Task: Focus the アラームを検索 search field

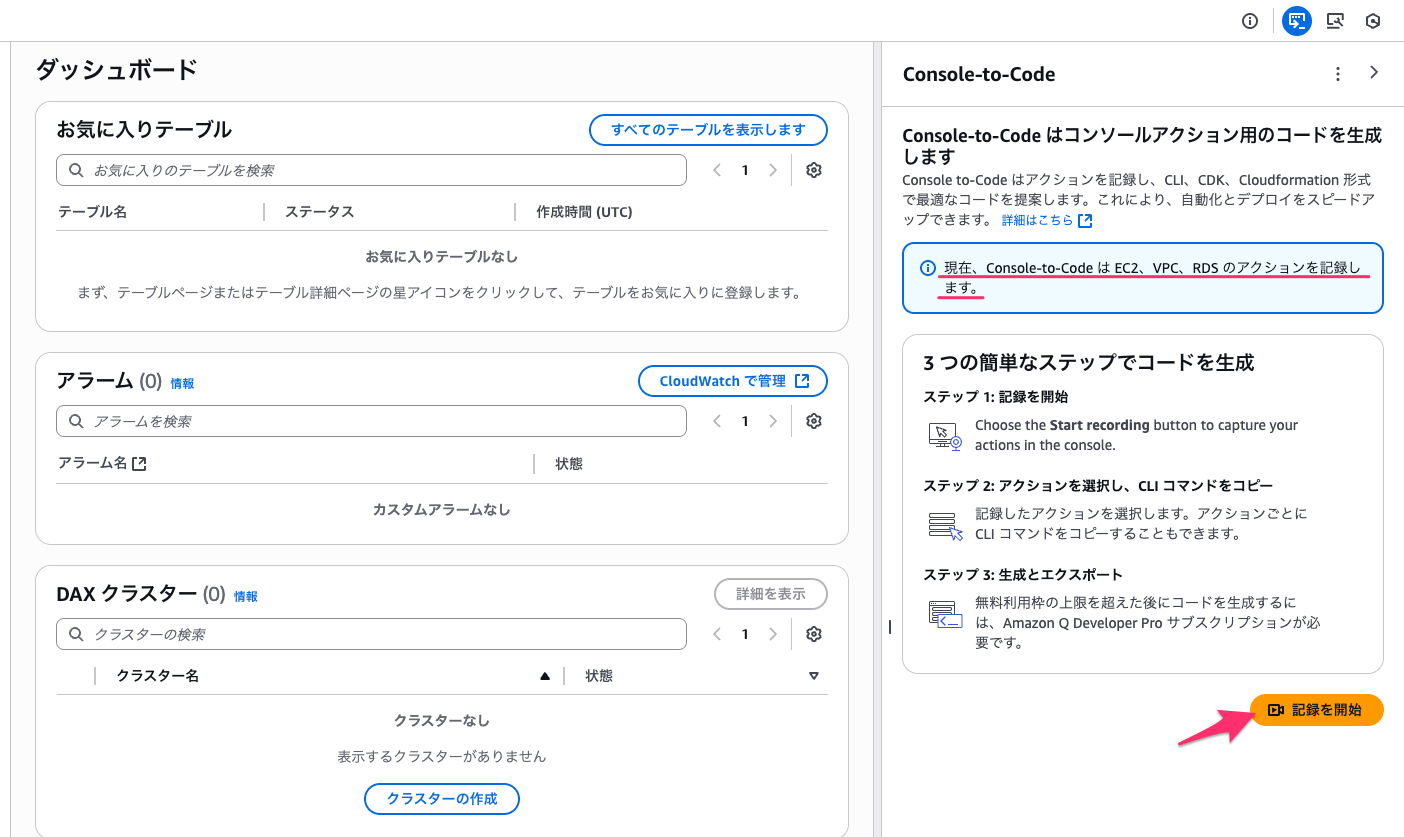Action: click(x=371, y=421)
